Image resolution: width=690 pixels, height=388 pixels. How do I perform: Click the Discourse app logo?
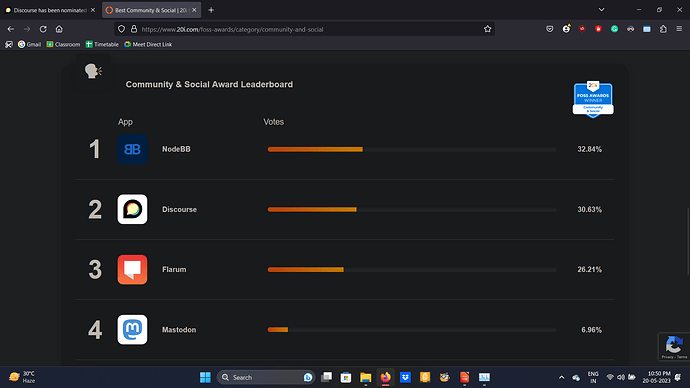(x=132, y=209)
